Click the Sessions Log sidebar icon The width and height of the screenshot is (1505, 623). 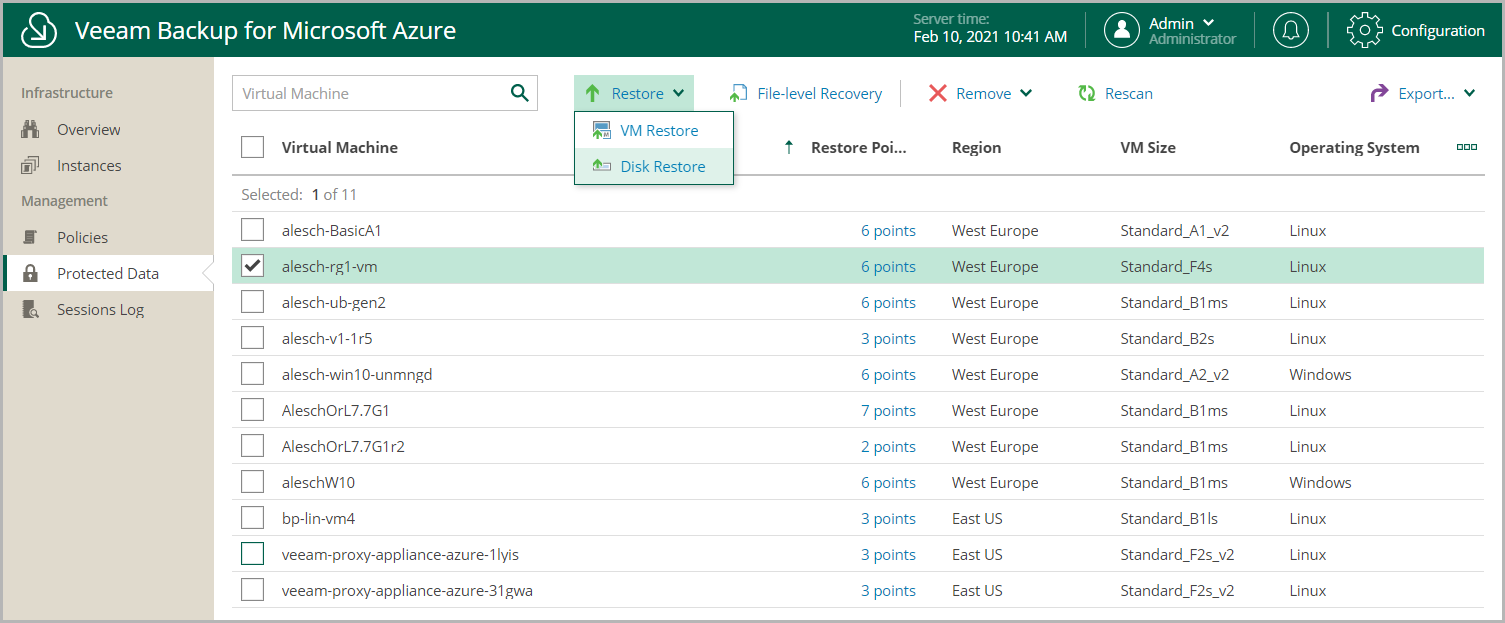click(x=30, y=309)
